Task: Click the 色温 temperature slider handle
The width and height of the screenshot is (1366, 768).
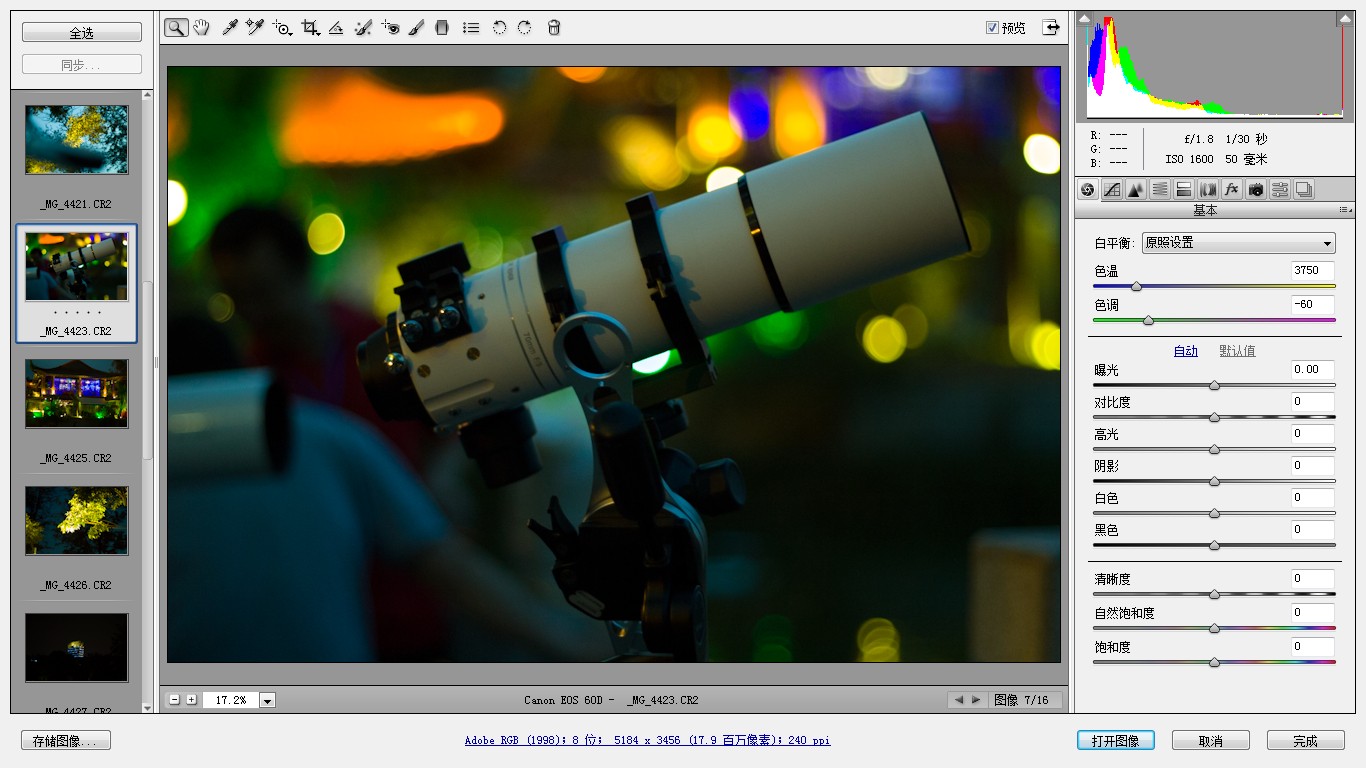Action: [x=1136, y=287]
